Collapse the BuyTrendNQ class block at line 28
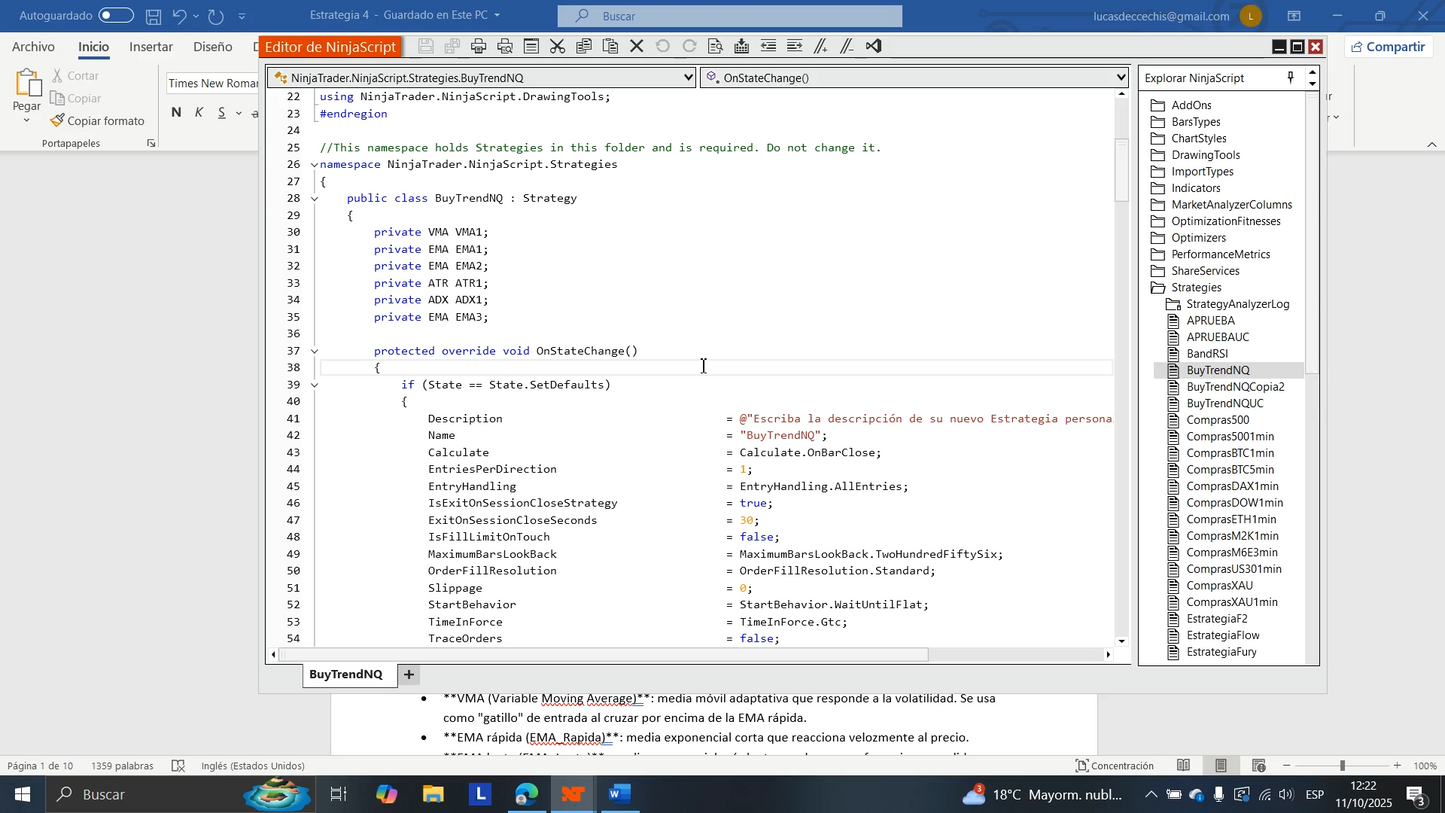This screenshot has width=1445, height=813. coord(314,199)
